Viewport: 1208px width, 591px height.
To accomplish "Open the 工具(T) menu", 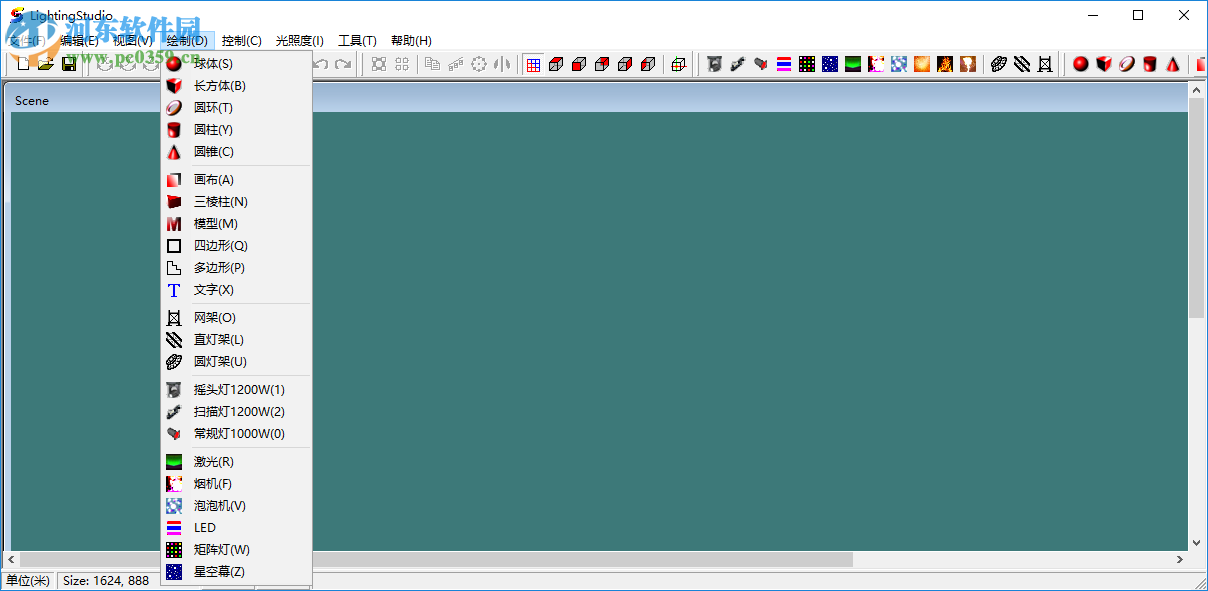I will [x=358, y=40].
